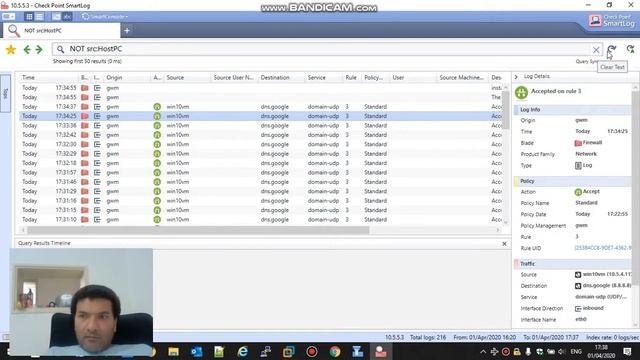
Task: Click the vertical scrollbar of log table
Action: [x=506, y=109]
